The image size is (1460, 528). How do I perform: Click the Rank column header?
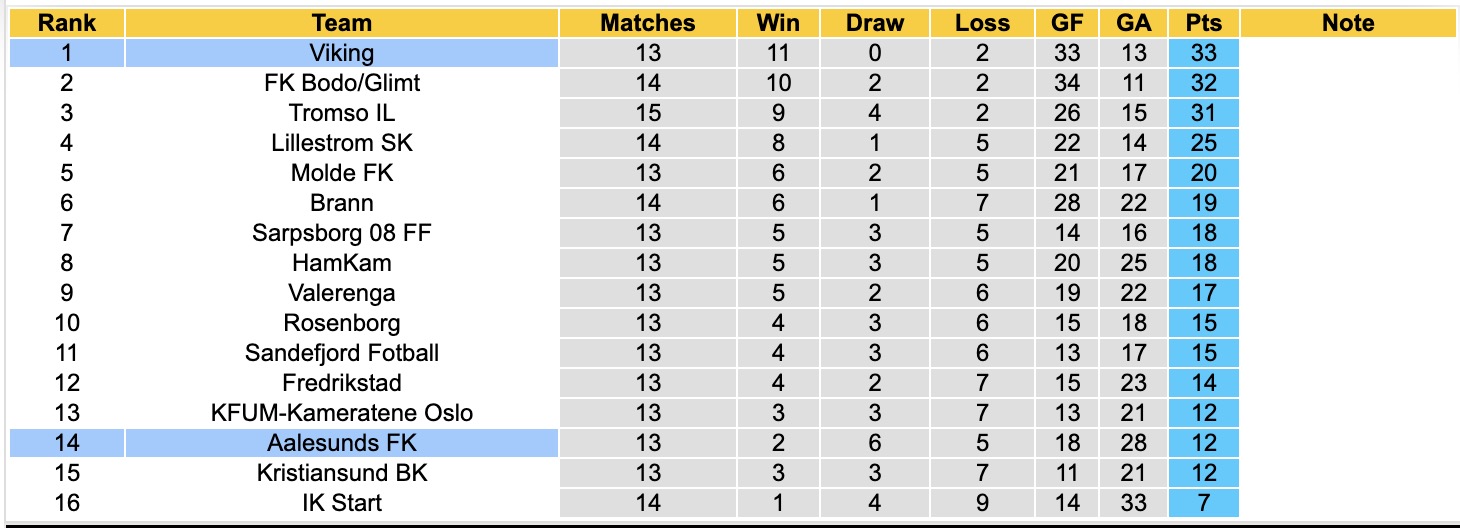pyautogui.click(x=68, y=23)
